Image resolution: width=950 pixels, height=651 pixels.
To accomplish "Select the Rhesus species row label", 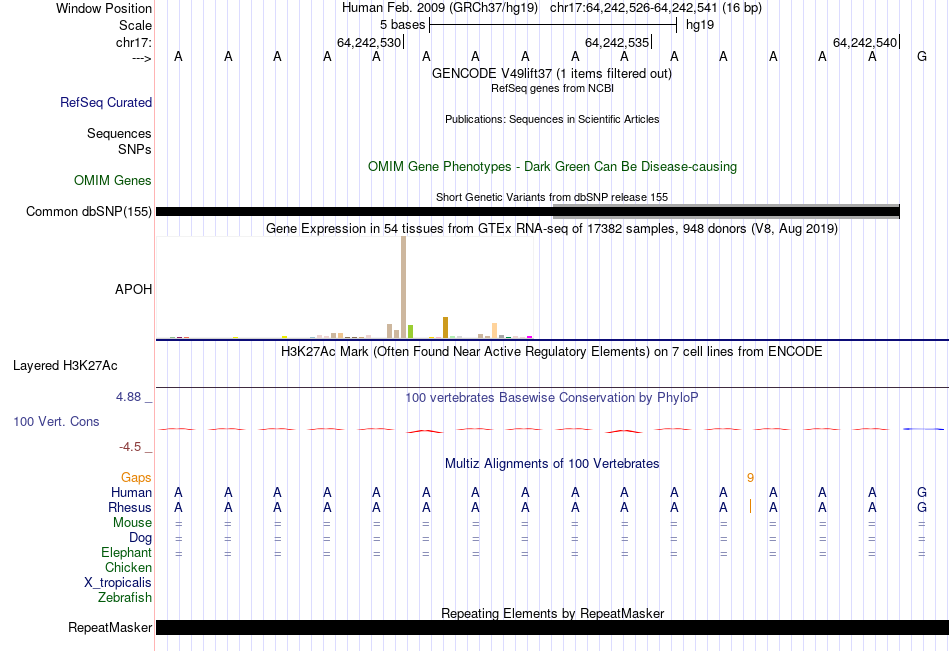I will click(x=130, y=507).
